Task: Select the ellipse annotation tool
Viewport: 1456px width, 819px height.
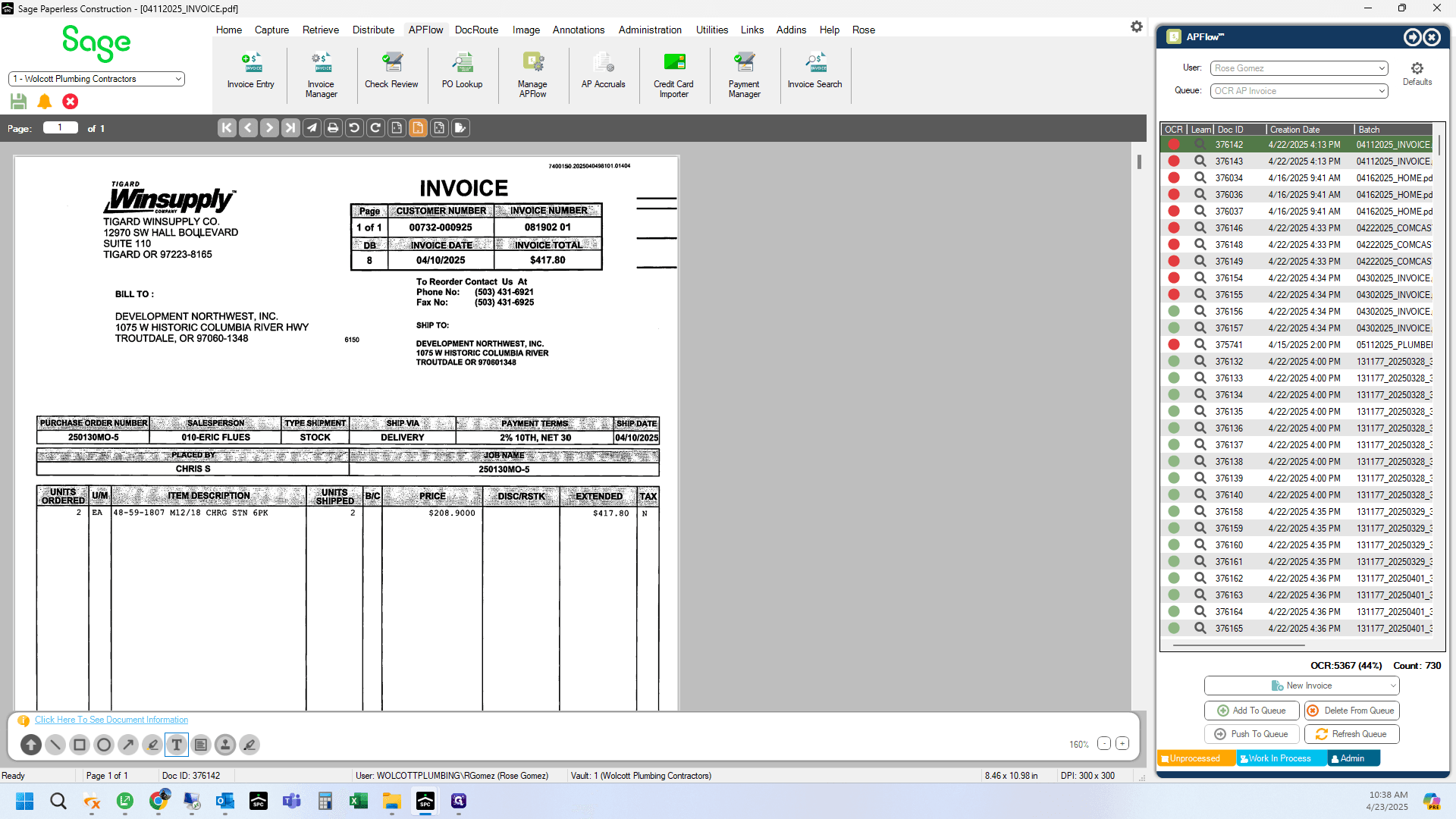Action: click(104, 745)
